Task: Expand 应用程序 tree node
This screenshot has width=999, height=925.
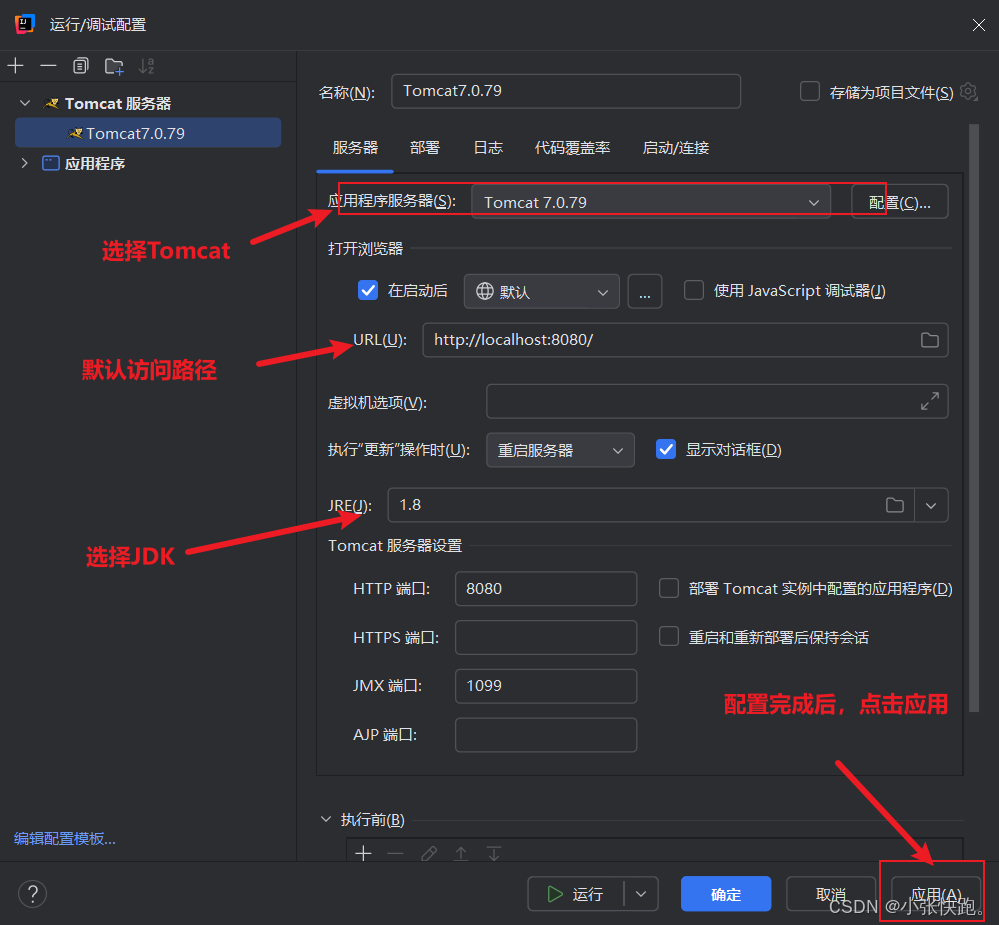Action: [25, 163]
